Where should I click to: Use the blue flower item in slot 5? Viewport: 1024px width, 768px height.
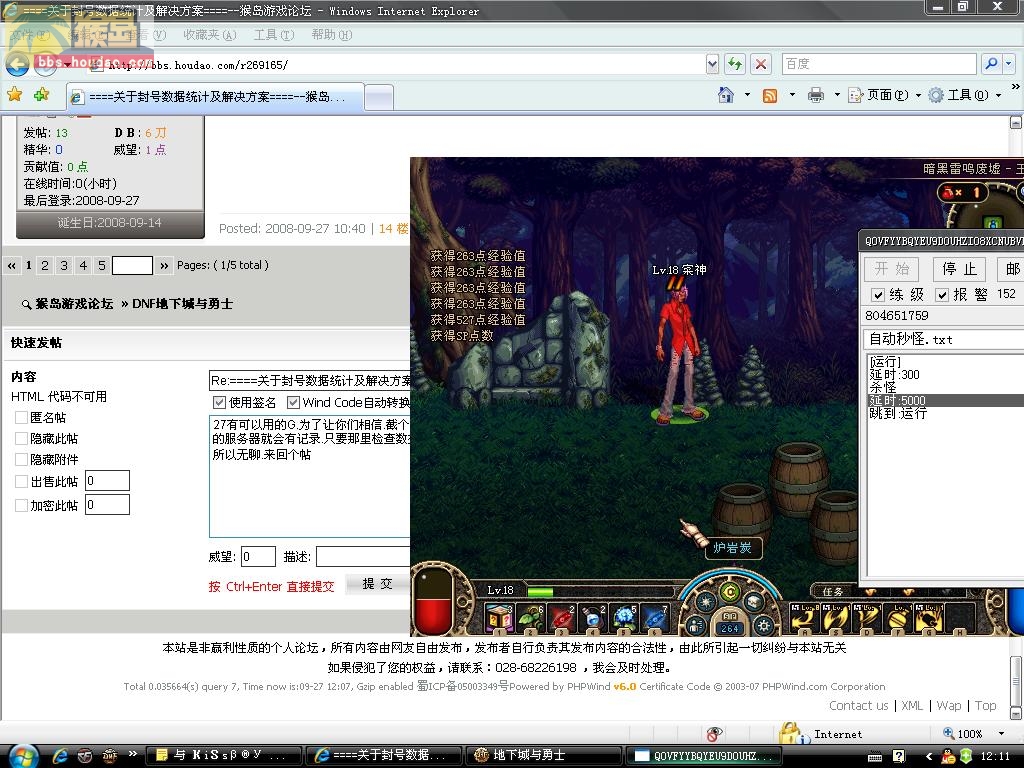[624, 618]
